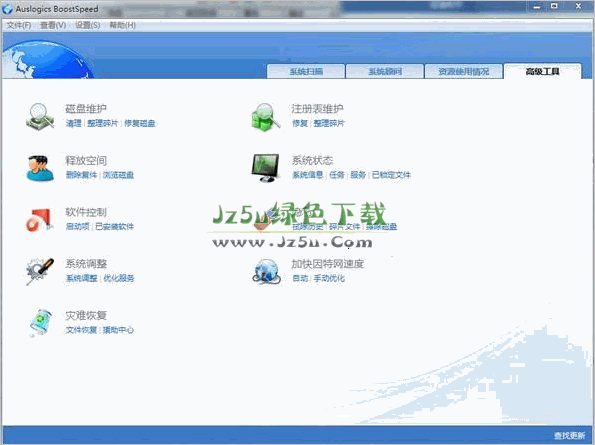Image resolution: width=595 pixels, height=445 pixels.
Task: Click the Auslogics BoostSpeed title bar logo icon
Action: (7, 8)
